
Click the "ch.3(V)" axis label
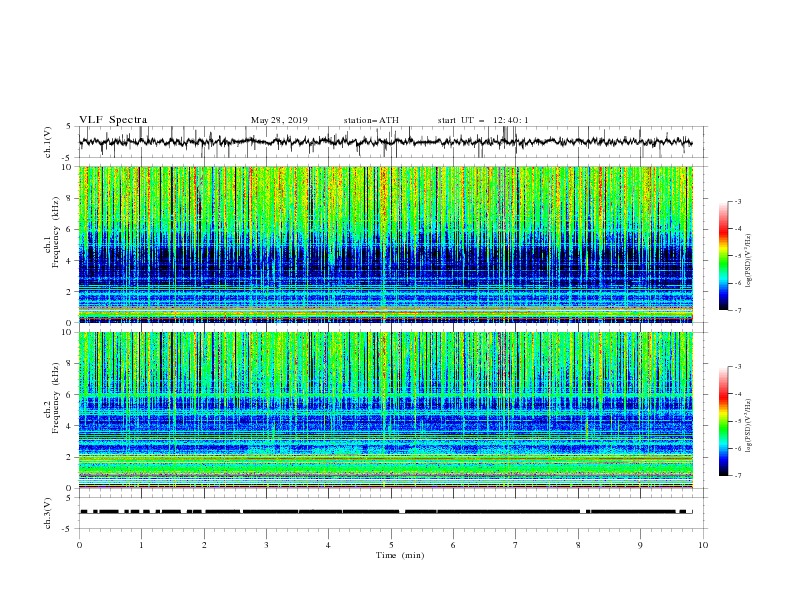click(x=48, y=513)
